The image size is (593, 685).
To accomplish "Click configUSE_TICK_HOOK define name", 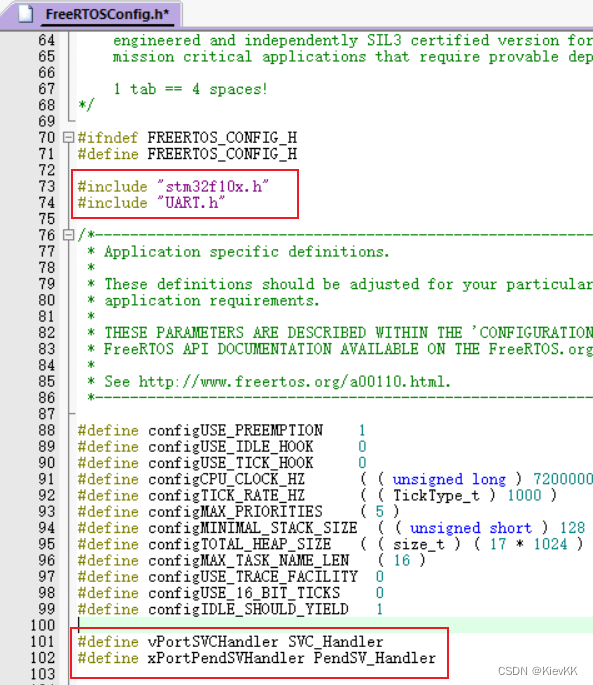I will pyautogui.click(x=230, y=463).
